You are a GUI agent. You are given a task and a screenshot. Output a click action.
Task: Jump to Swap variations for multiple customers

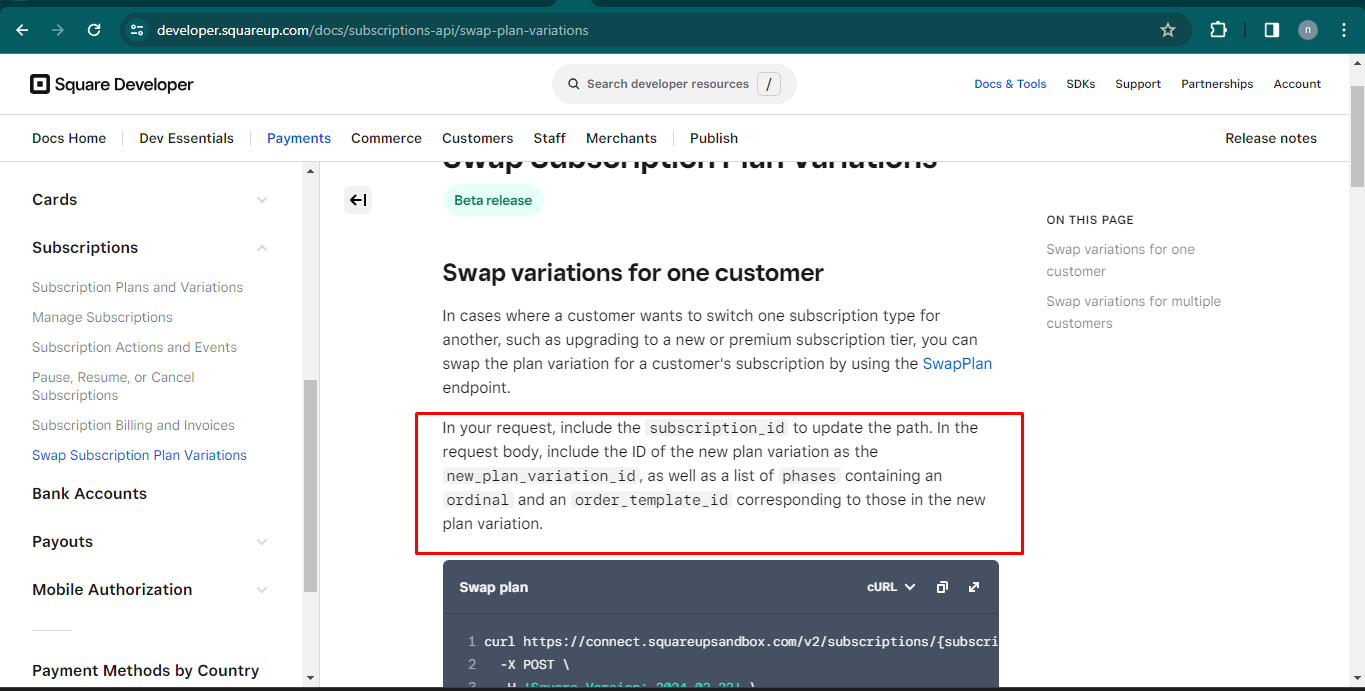[1133, 312]
